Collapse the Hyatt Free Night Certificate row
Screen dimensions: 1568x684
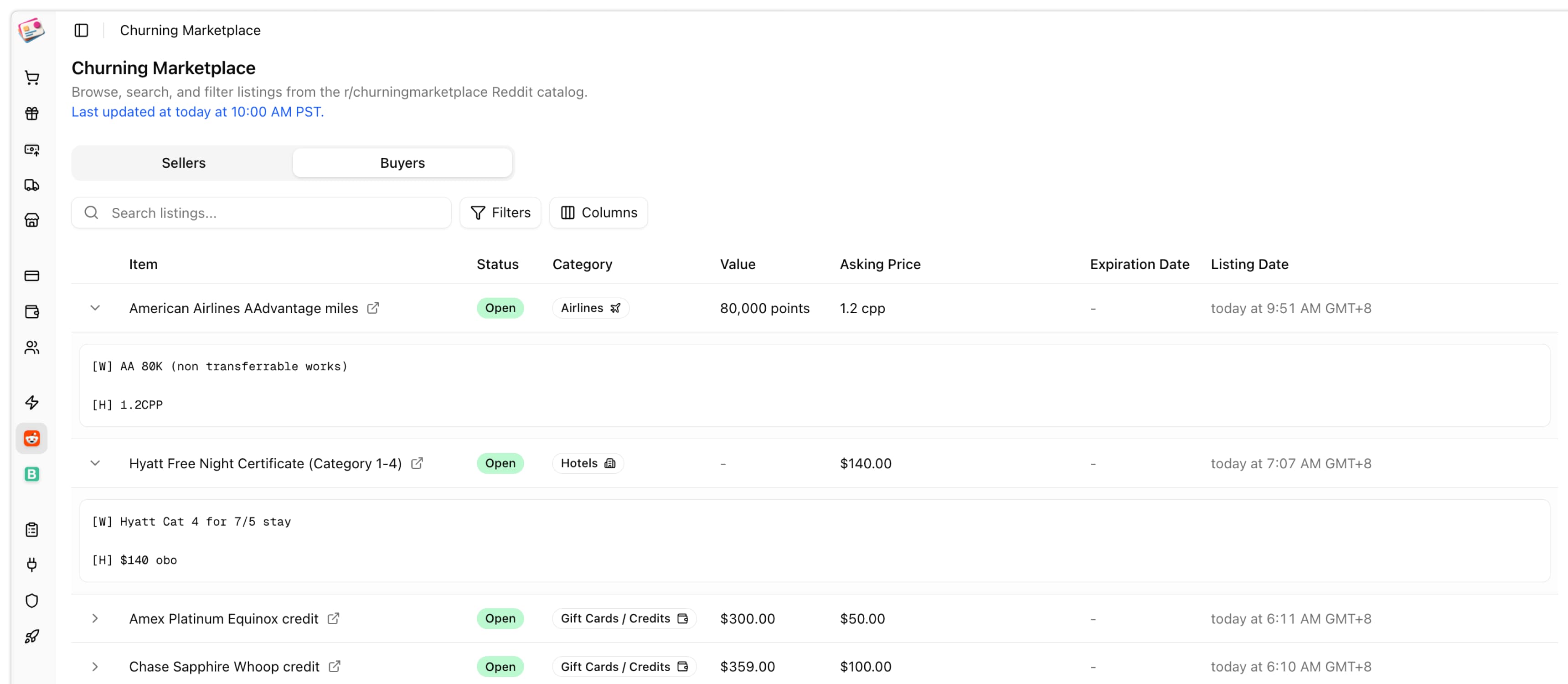[x=95, y=463]
